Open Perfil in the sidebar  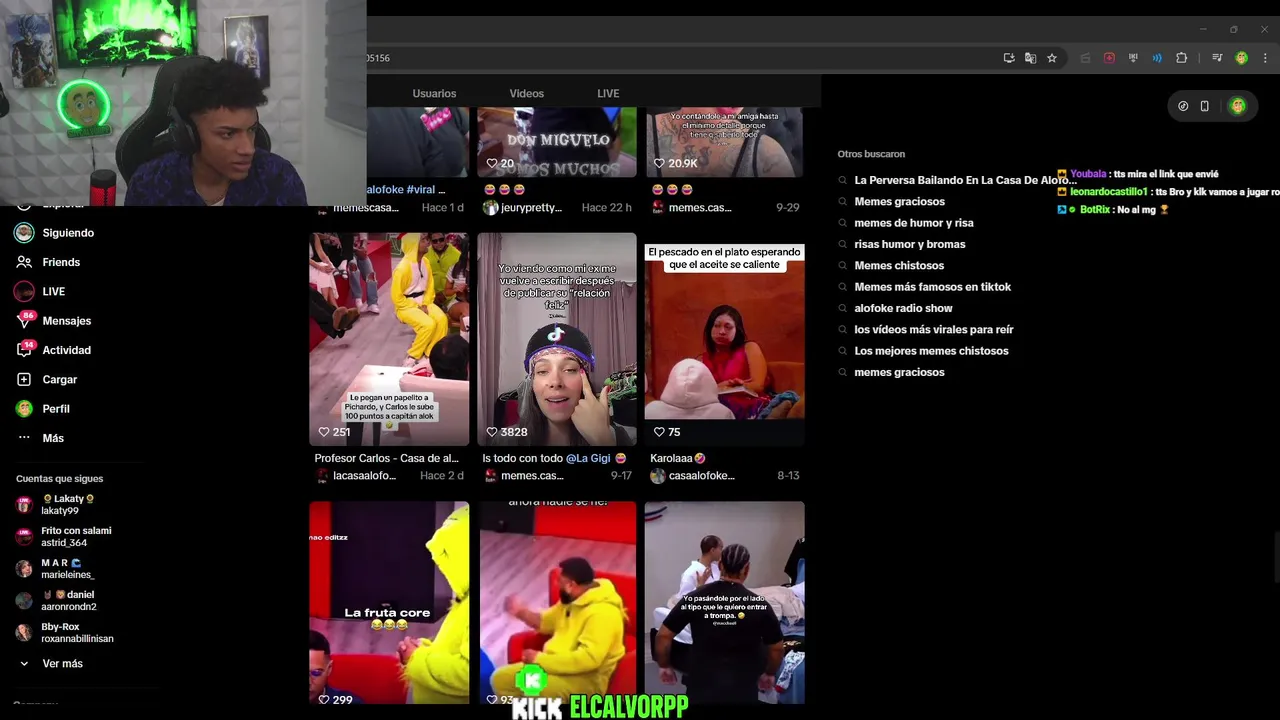tap(43, 408)
